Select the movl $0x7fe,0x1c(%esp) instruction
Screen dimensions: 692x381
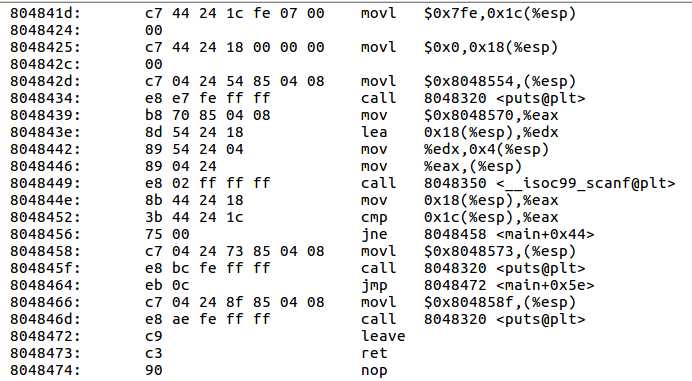tap(468, 13)
